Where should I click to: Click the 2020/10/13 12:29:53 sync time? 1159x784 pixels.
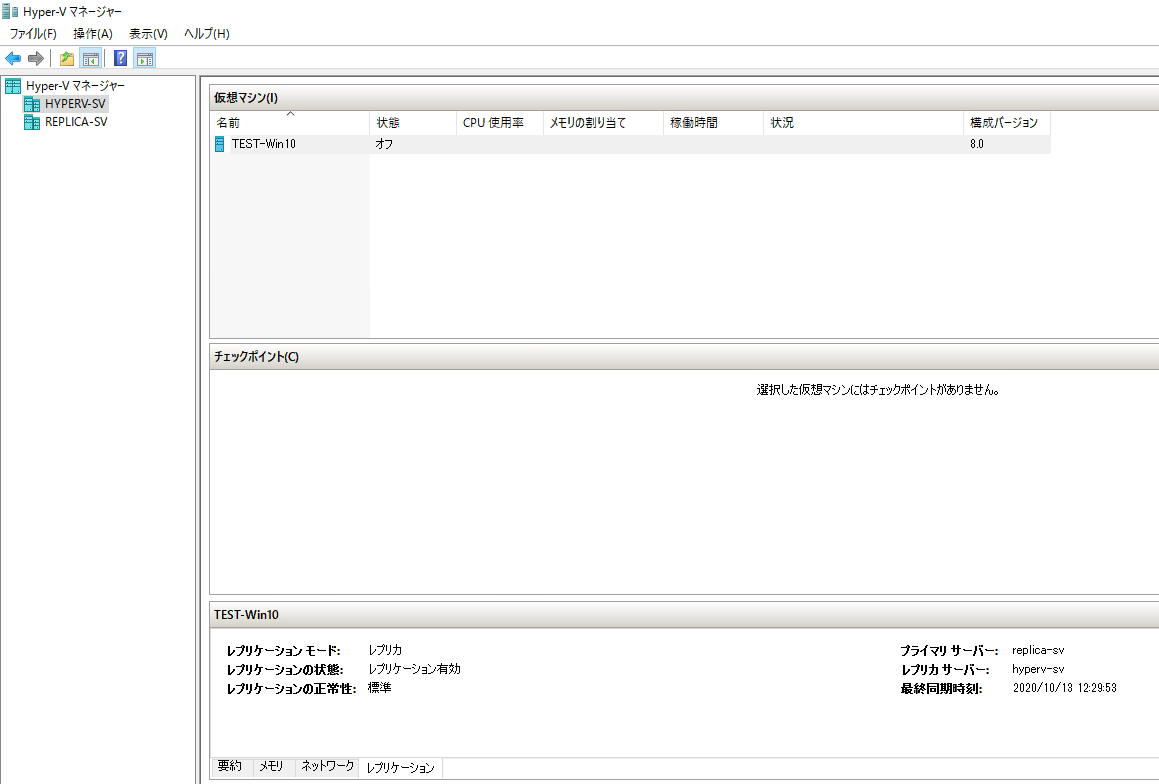(1064, 688)
